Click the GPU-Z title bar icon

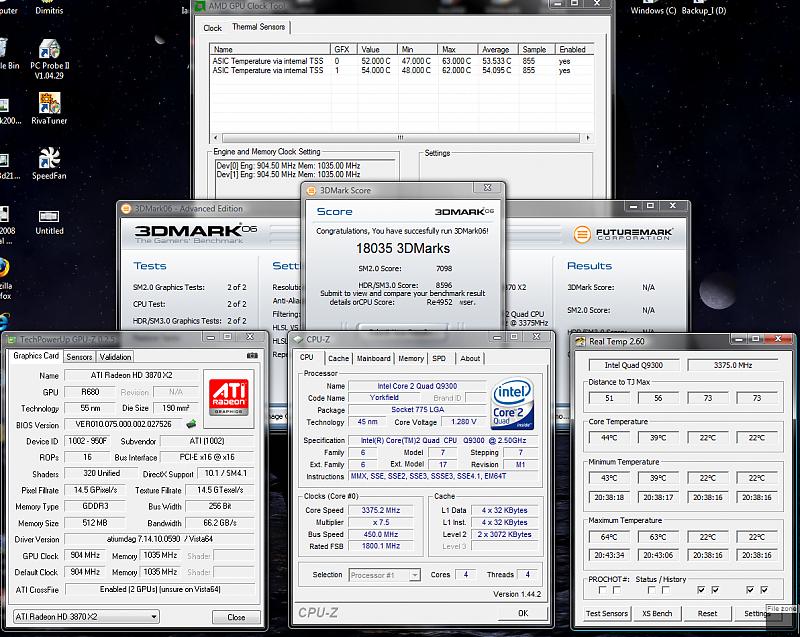coord(11,340)
